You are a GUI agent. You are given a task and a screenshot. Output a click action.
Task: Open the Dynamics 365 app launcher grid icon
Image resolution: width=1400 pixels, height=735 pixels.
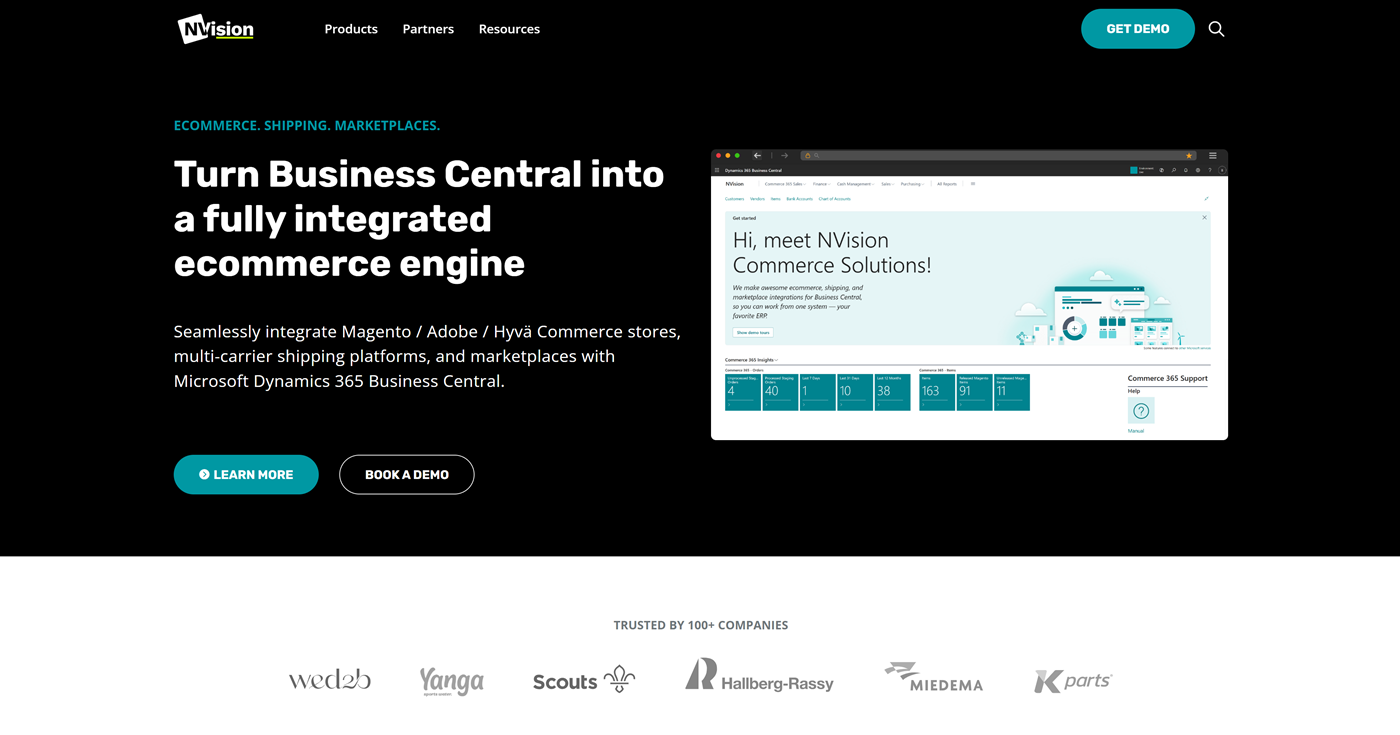point(717,171)
